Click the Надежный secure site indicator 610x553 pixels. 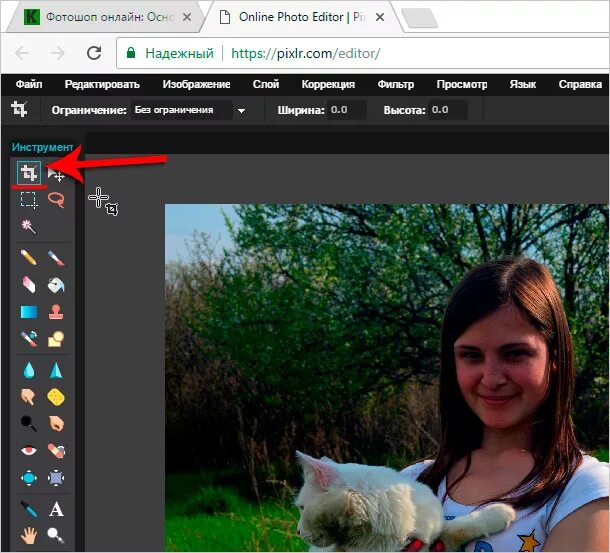pos(170,53)
